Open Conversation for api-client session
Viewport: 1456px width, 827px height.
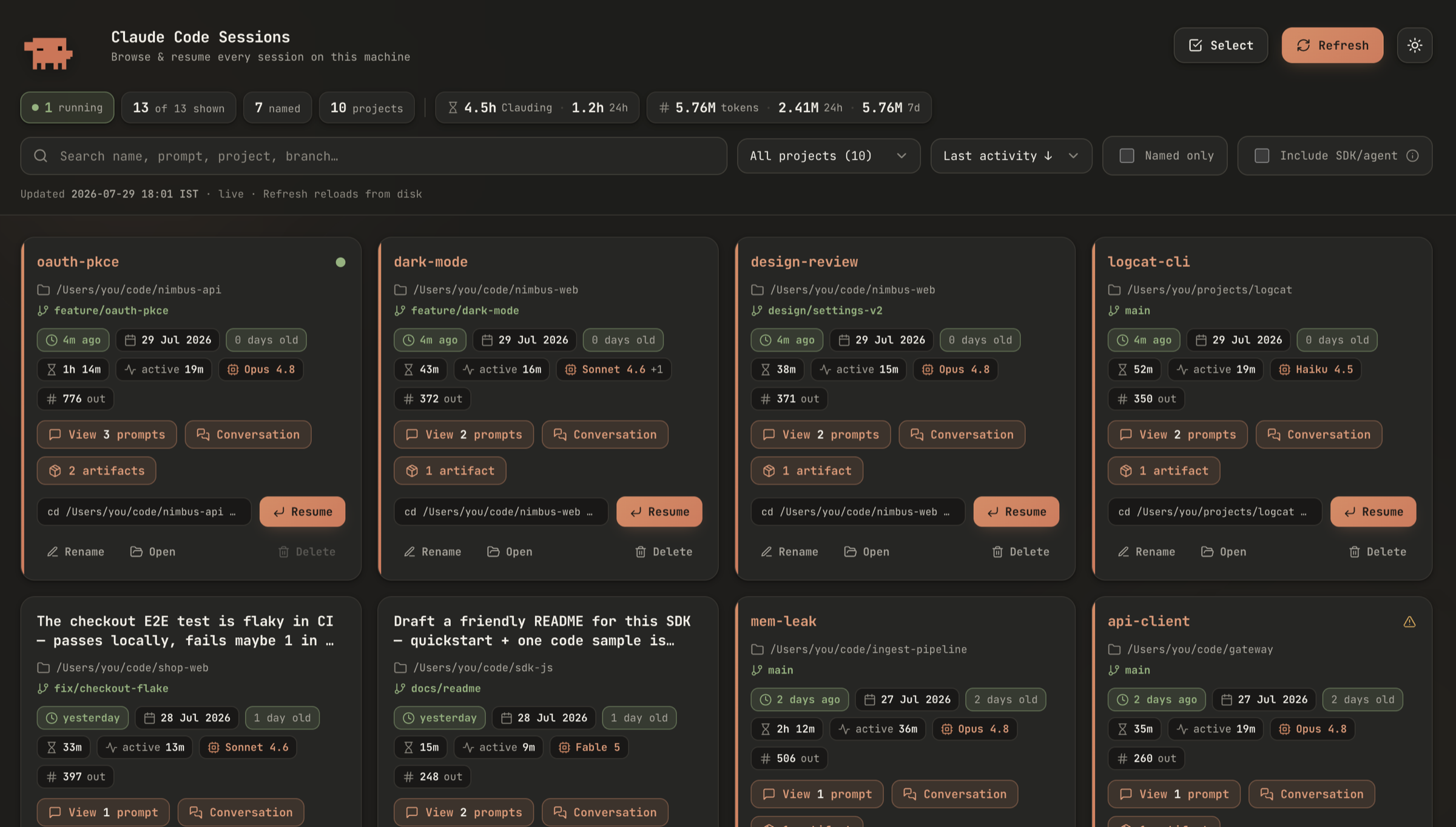(x=1312, y=794)
